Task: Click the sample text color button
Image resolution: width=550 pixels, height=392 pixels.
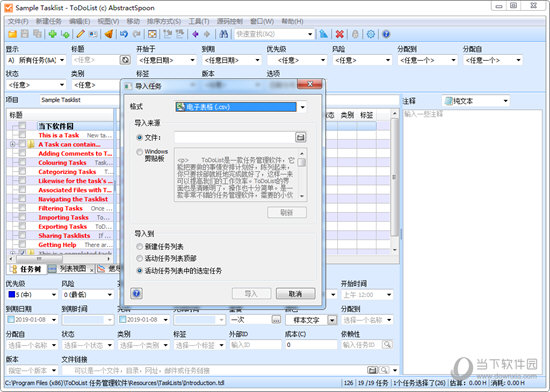Action: (307, 320)
